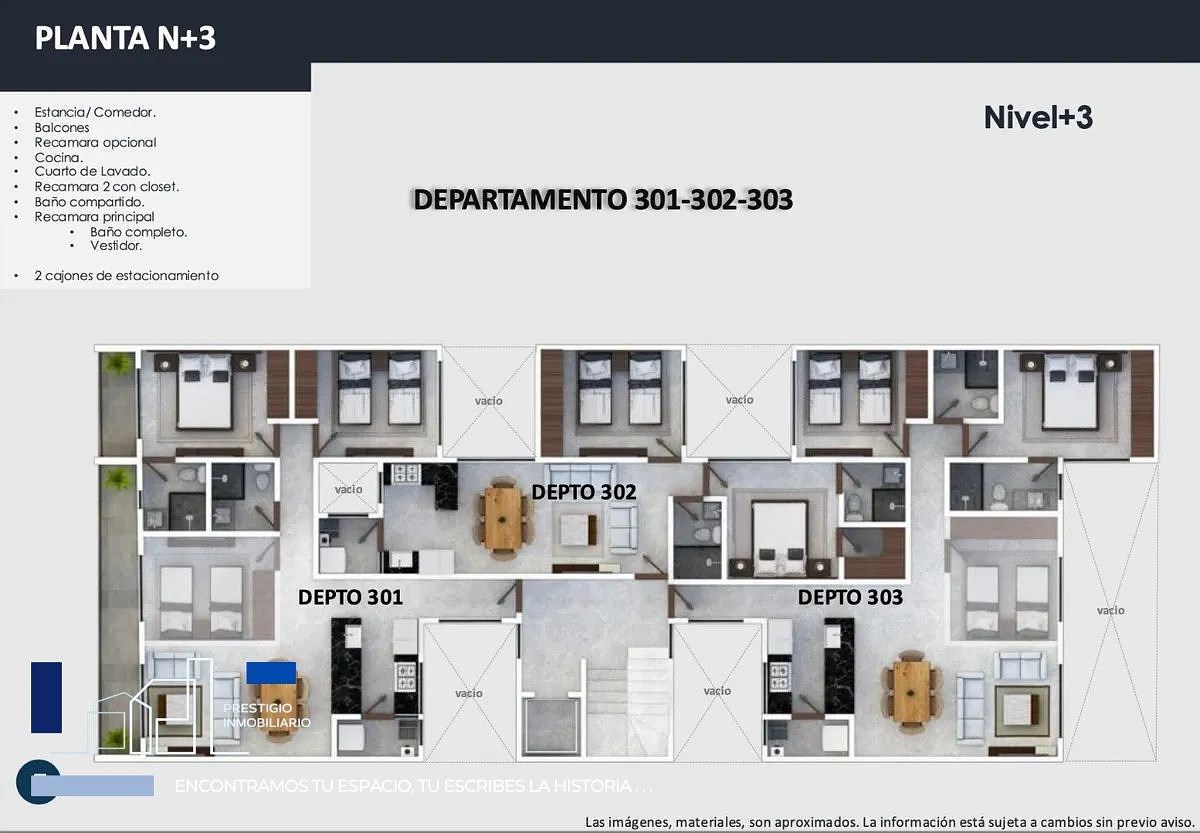Click the Estancia/Comedor list item
1200x833 pixels.
pyautogui.click(x=95, y=112)
